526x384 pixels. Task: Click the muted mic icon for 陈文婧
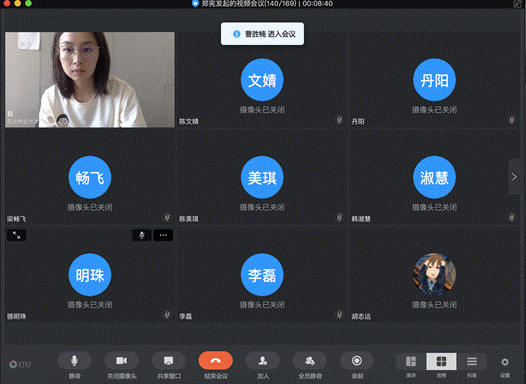tap(339, 120)
